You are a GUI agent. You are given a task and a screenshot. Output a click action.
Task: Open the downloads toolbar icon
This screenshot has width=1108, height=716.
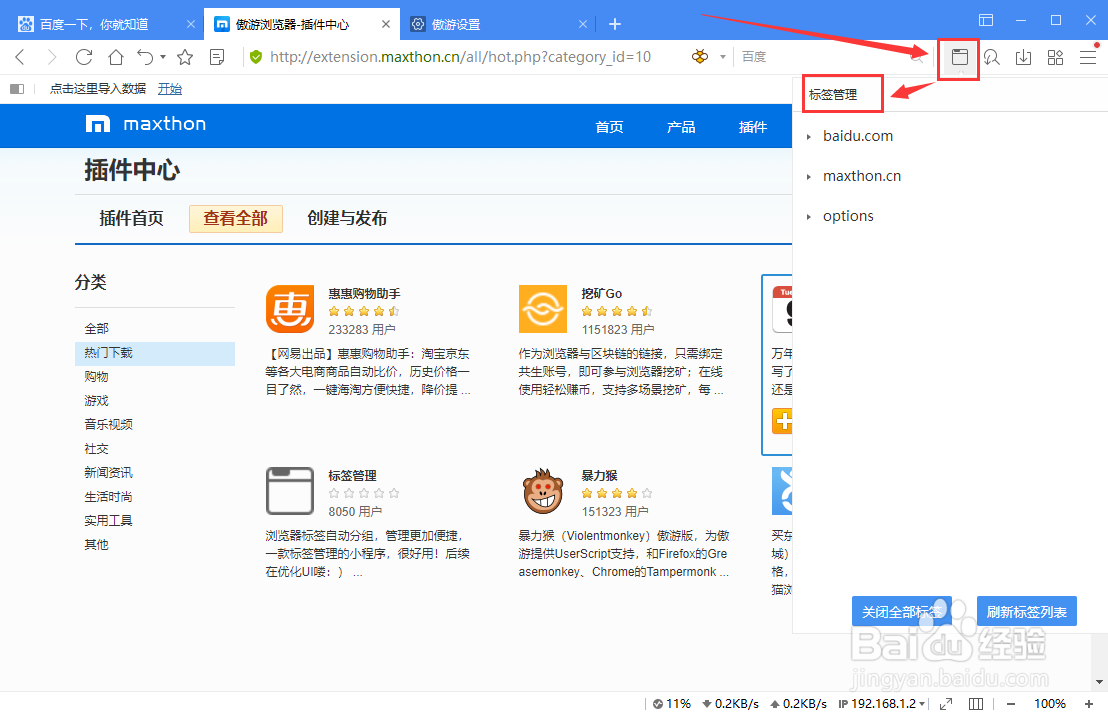(x=1023, y=57)
